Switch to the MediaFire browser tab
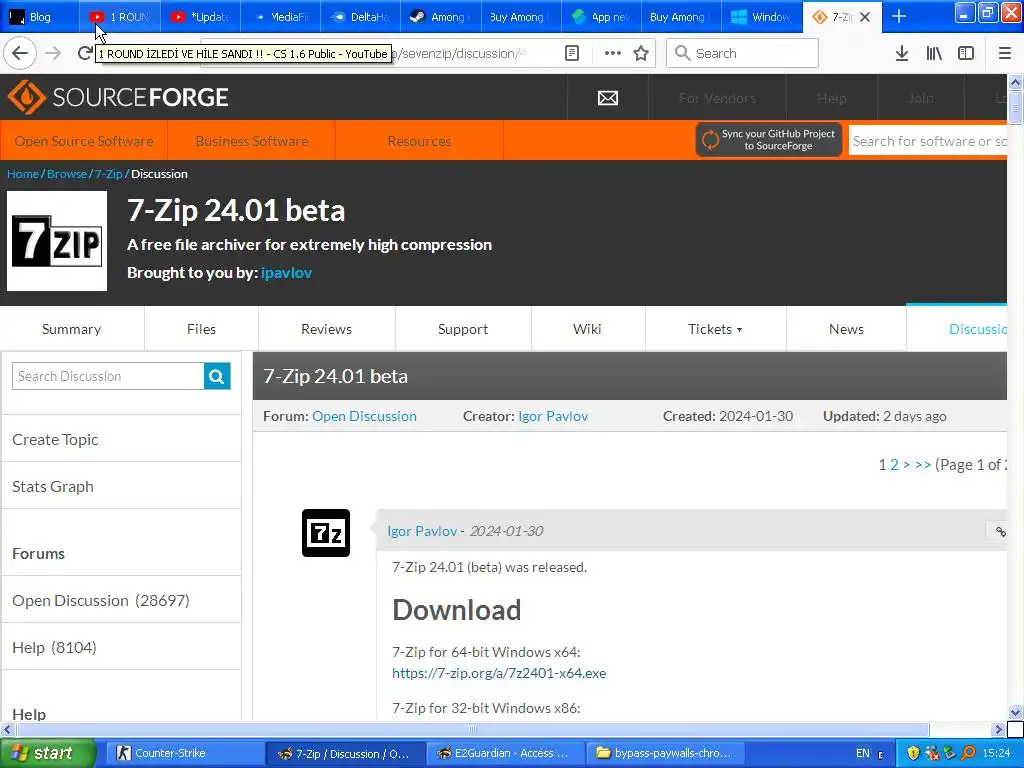 click(281, 17)
